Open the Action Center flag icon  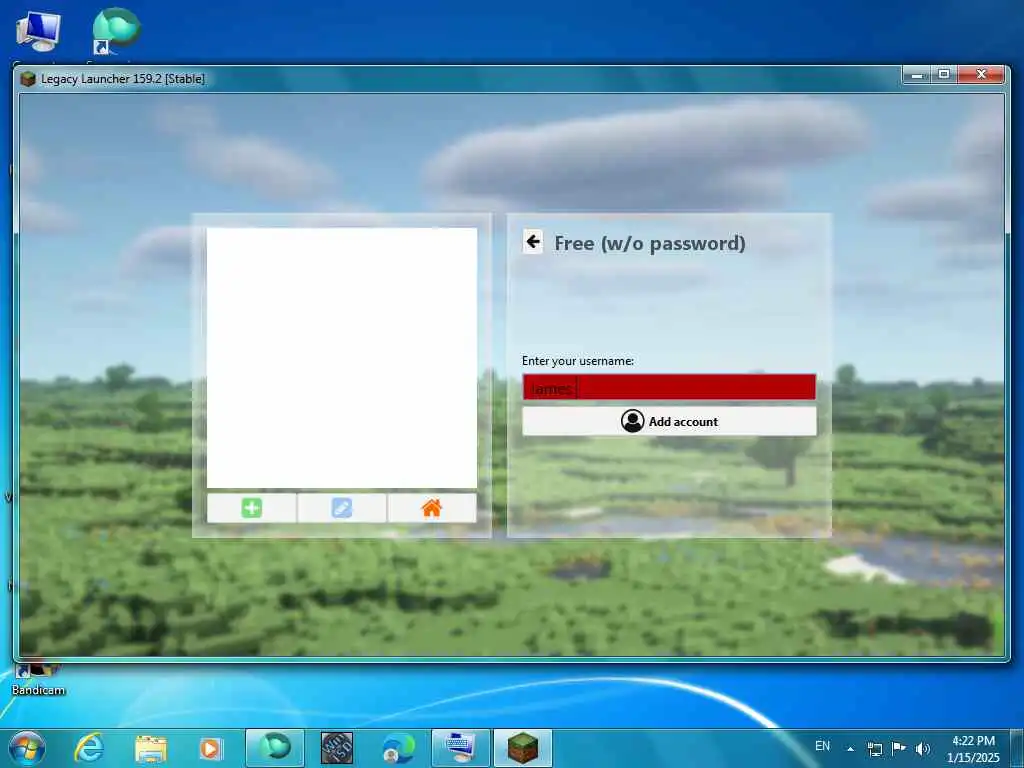(899, 748)
